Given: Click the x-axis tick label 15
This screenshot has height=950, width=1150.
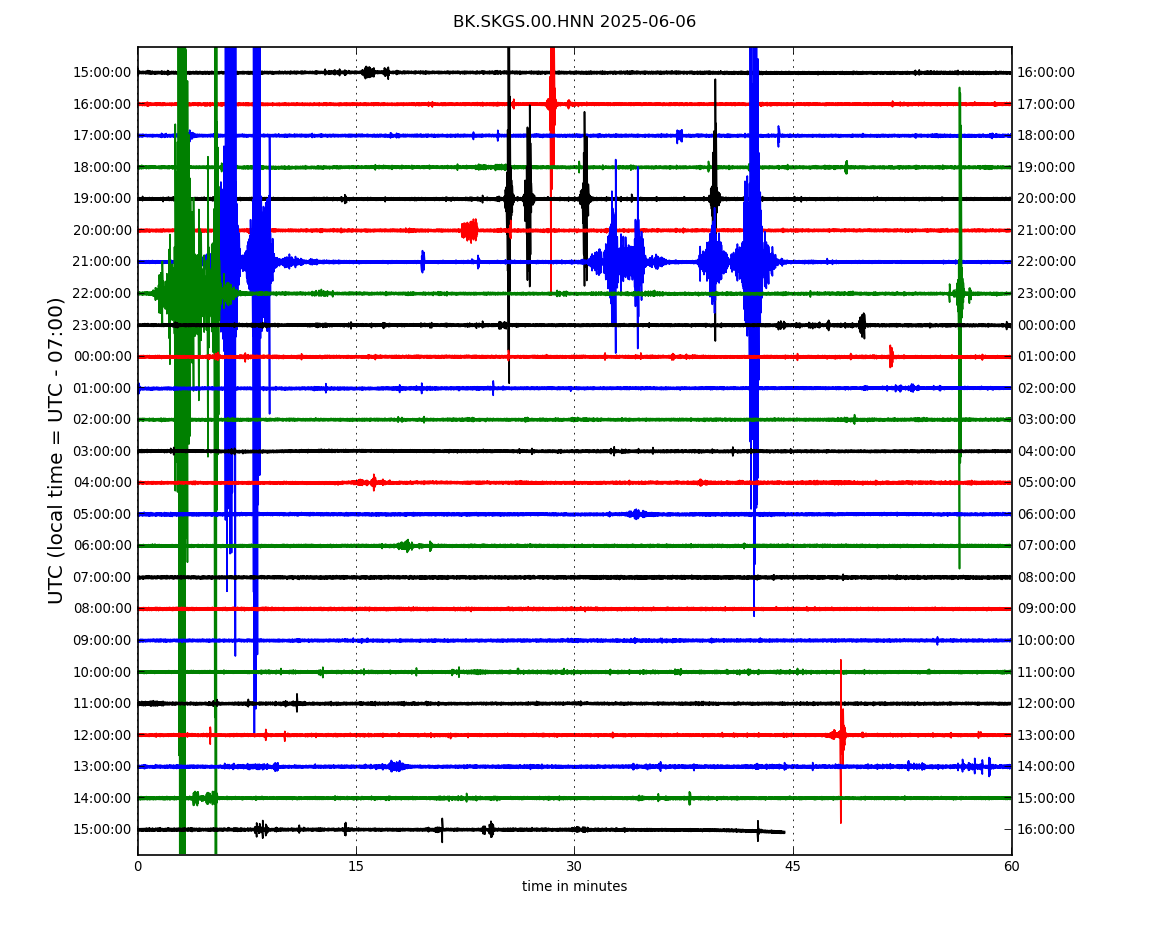Looking at the screenshot, I should [x=356, y=867].
